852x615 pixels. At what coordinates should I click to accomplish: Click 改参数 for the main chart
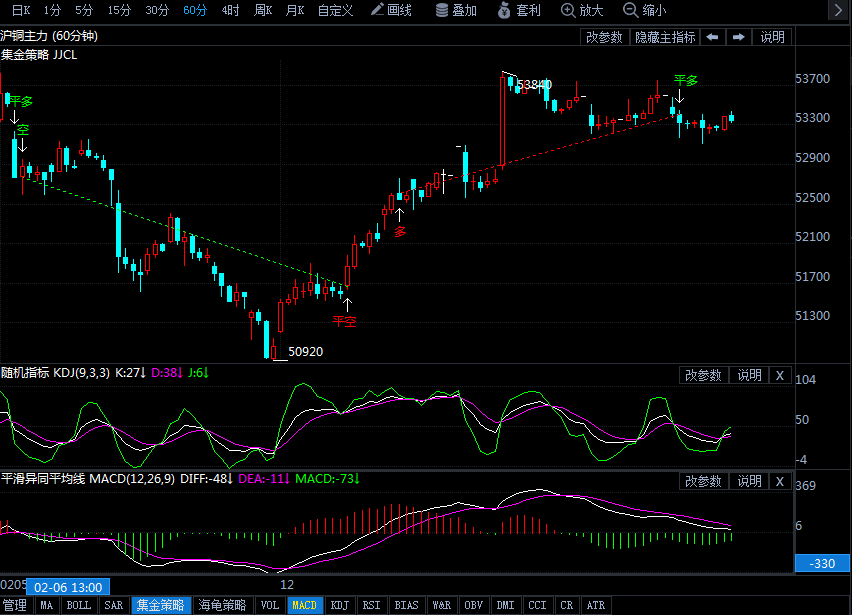604,37
